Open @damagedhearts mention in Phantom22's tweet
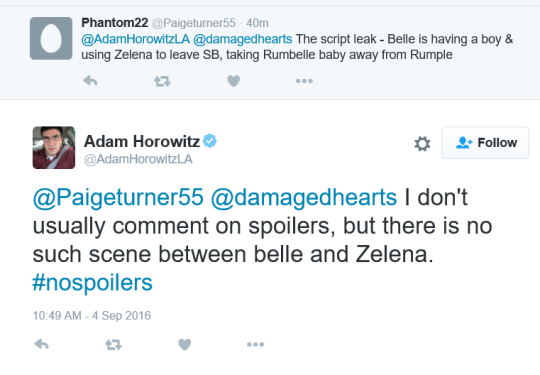This screenshot has height=375, width=540. (243, 39)
